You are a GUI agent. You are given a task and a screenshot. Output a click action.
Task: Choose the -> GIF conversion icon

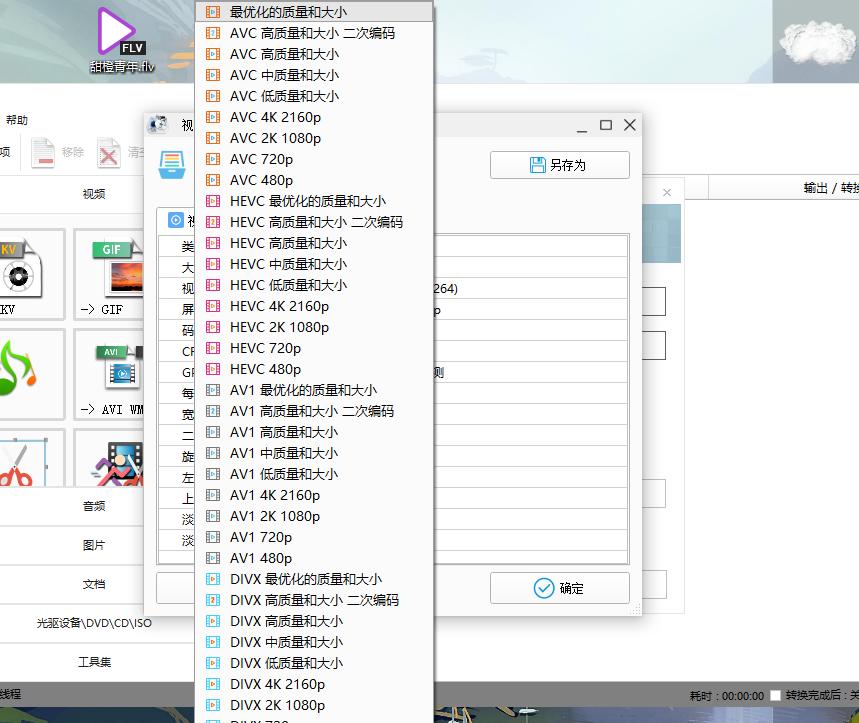coord(108,276)
